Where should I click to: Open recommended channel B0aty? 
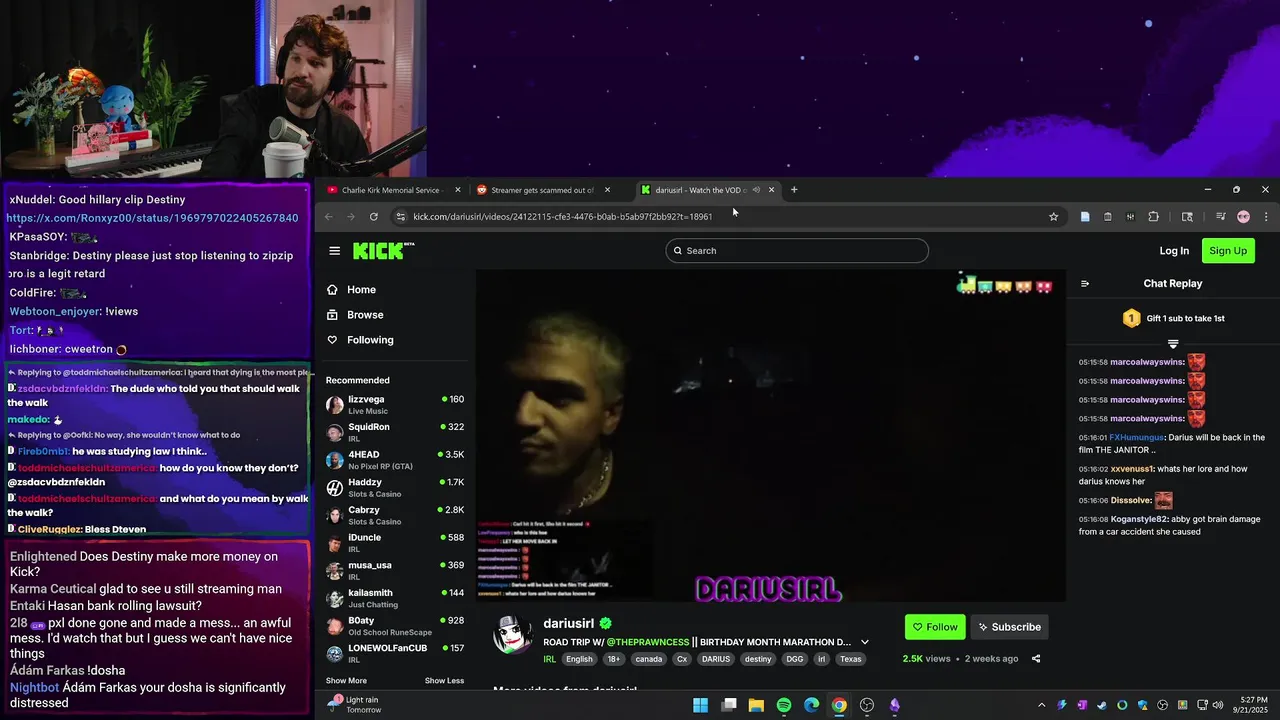pyautogui.click(x=395, y=626)
